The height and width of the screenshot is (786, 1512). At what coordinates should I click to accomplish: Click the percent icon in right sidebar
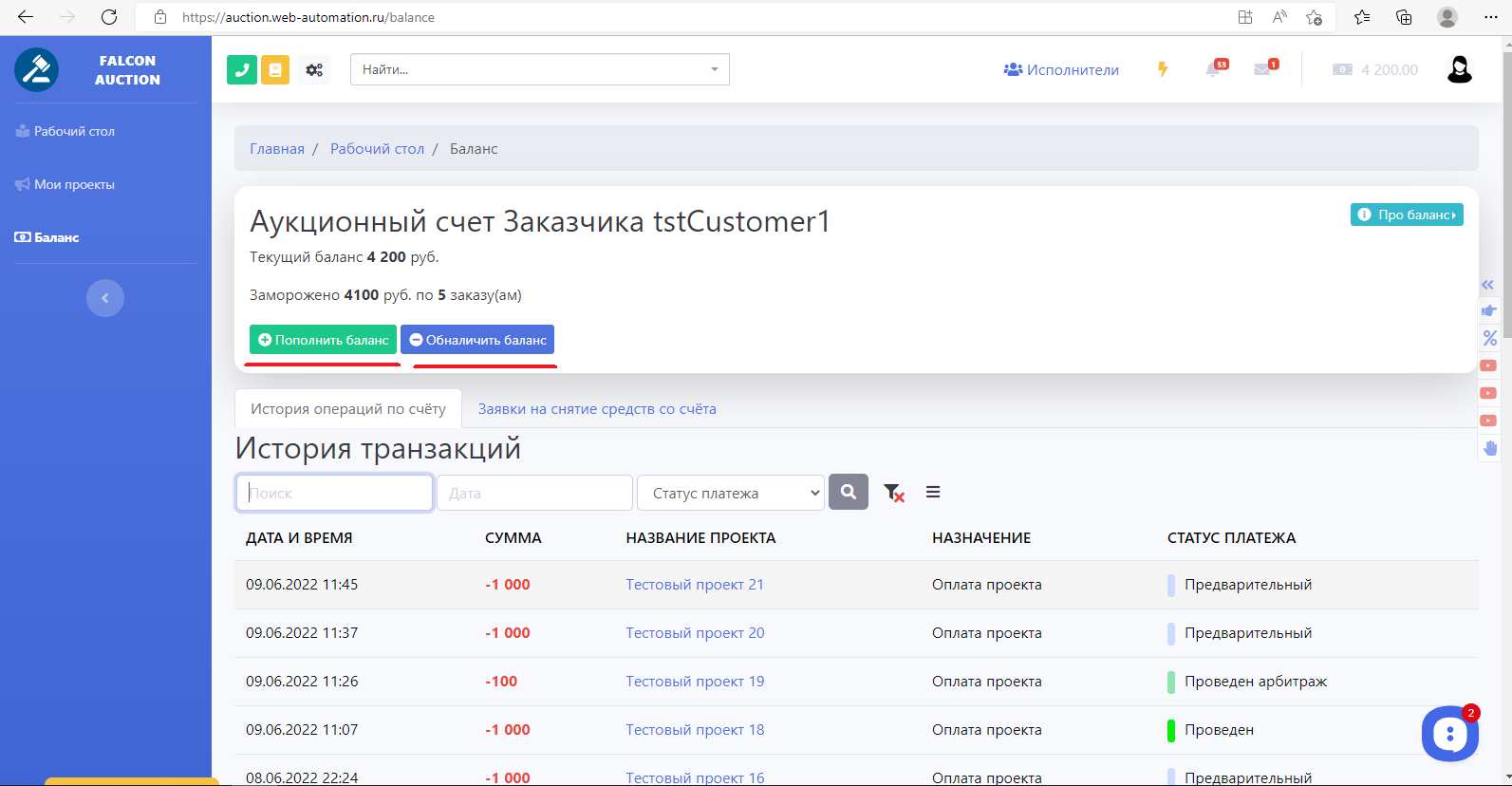tap(1489, 338)
